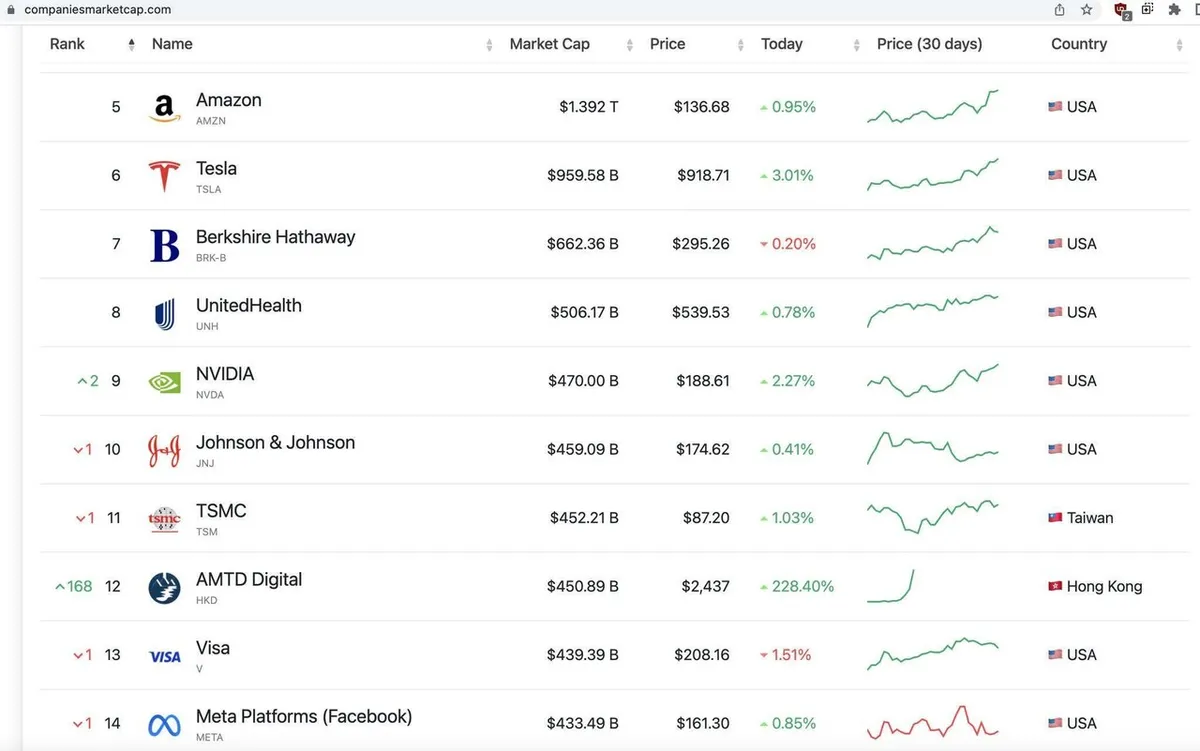The image size is (1200, 751).
Task: Click the AMTD Digital company name
Action: click(248, 579)
